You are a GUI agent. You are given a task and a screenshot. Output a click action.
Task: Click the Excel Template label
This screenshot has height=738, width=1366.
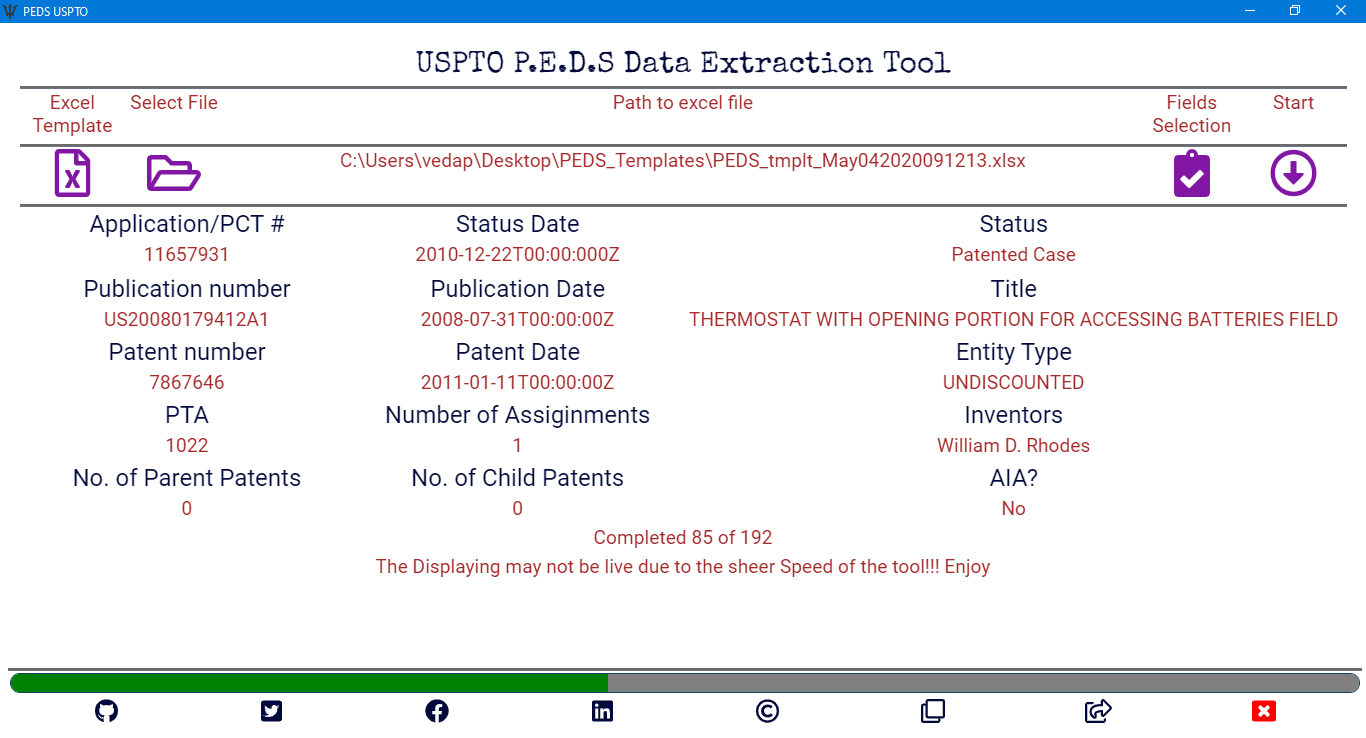click(x=72, y=114)
